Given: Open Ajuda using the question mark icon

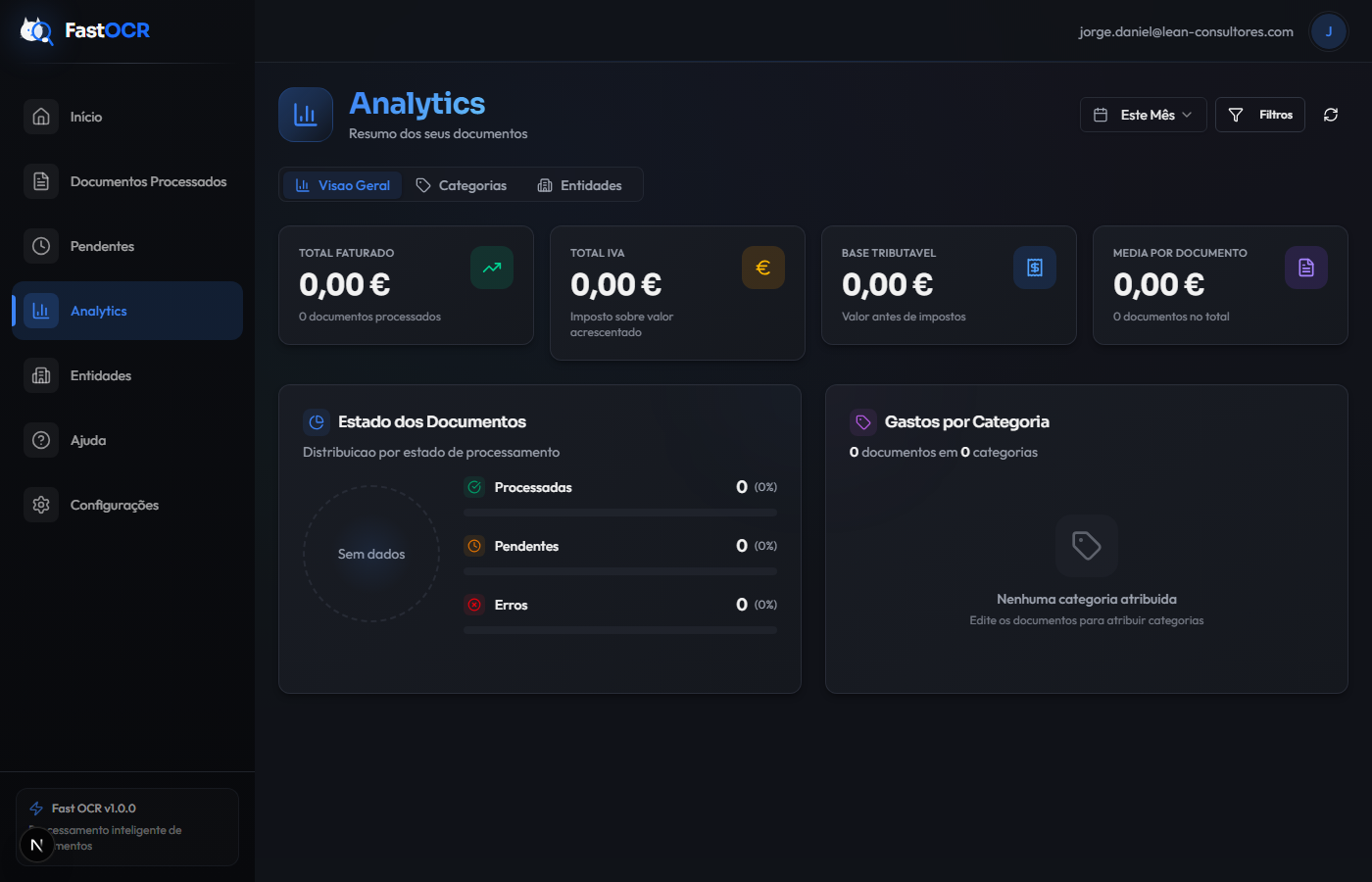Looking at the screenshot, I should (x=40, y=440).
